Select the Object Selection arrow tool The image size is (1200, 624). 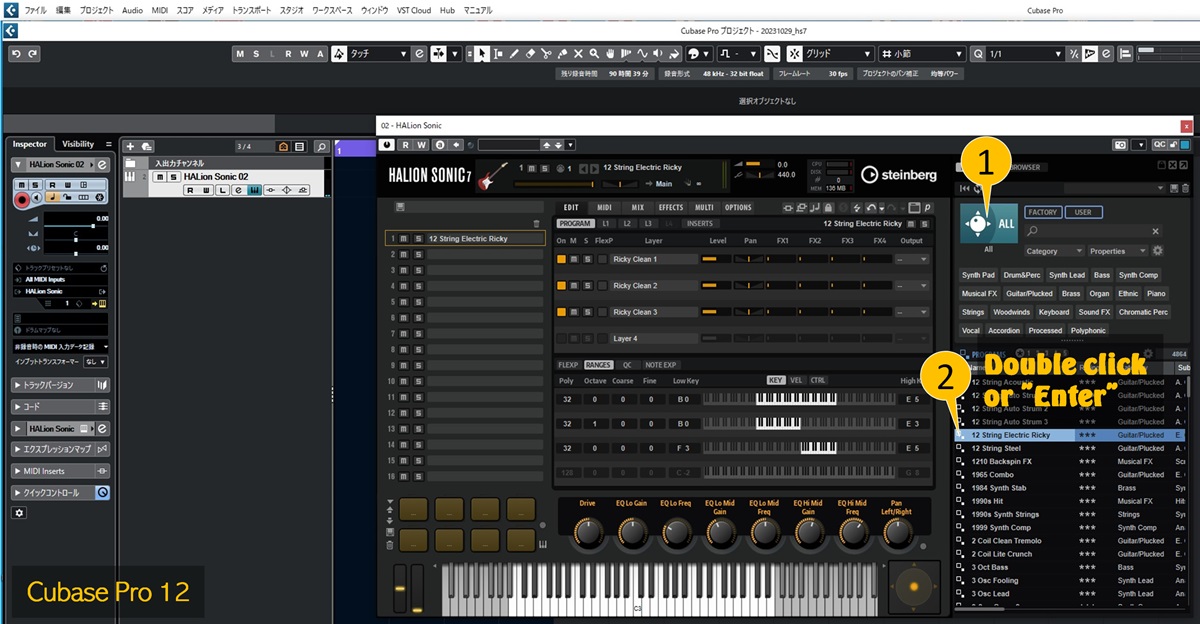[482, 54]
